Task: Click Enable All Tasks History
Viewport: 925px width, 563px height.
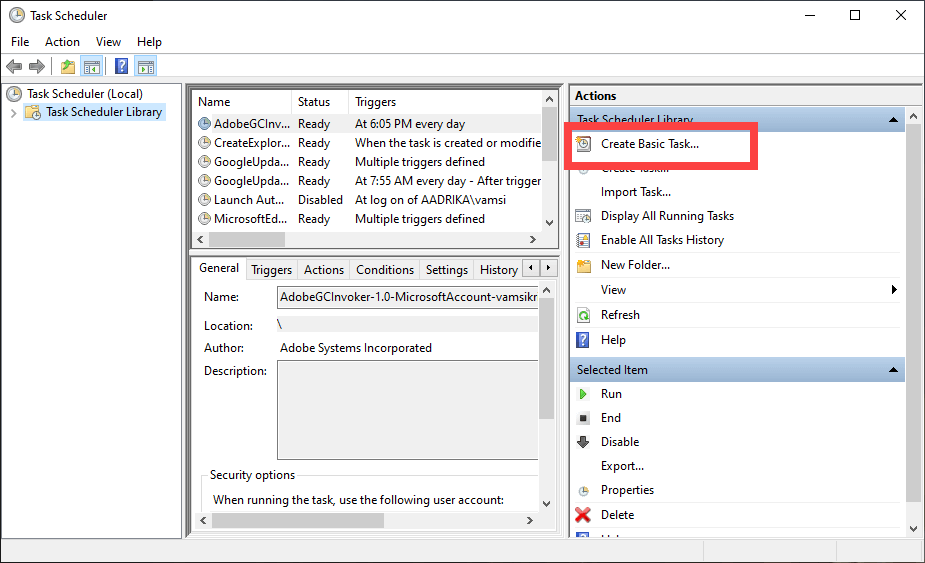Action: tap(662, 240)
